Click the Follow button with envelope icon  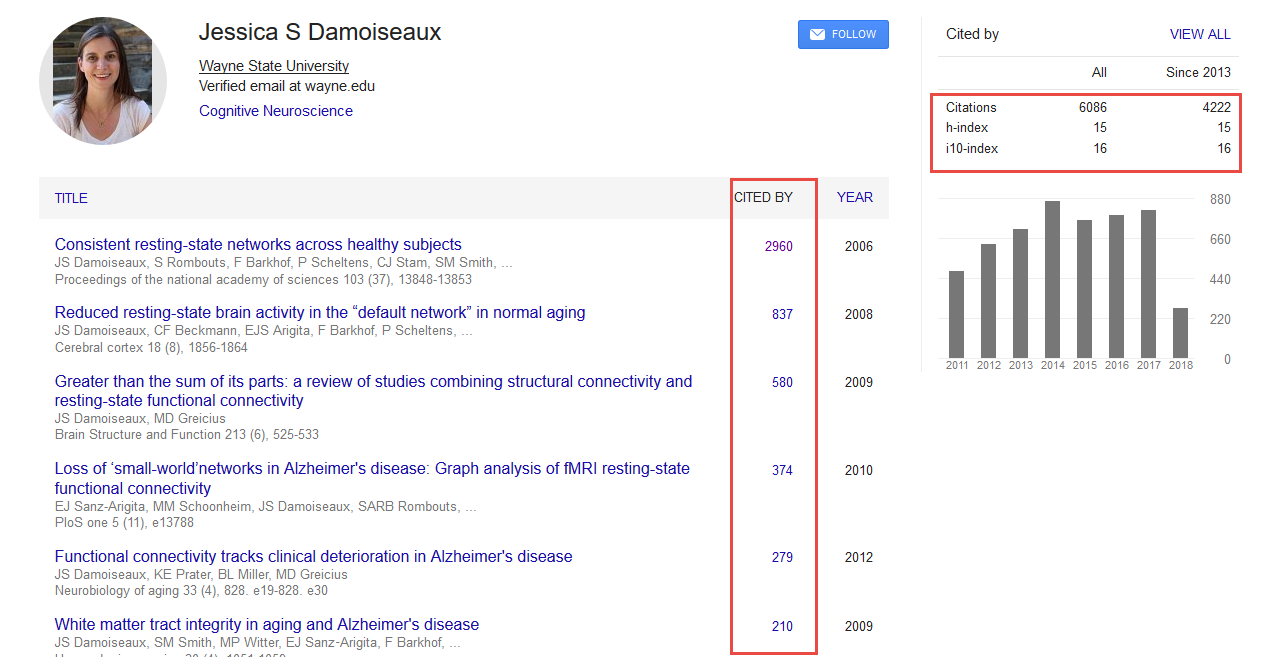point(842,34)
